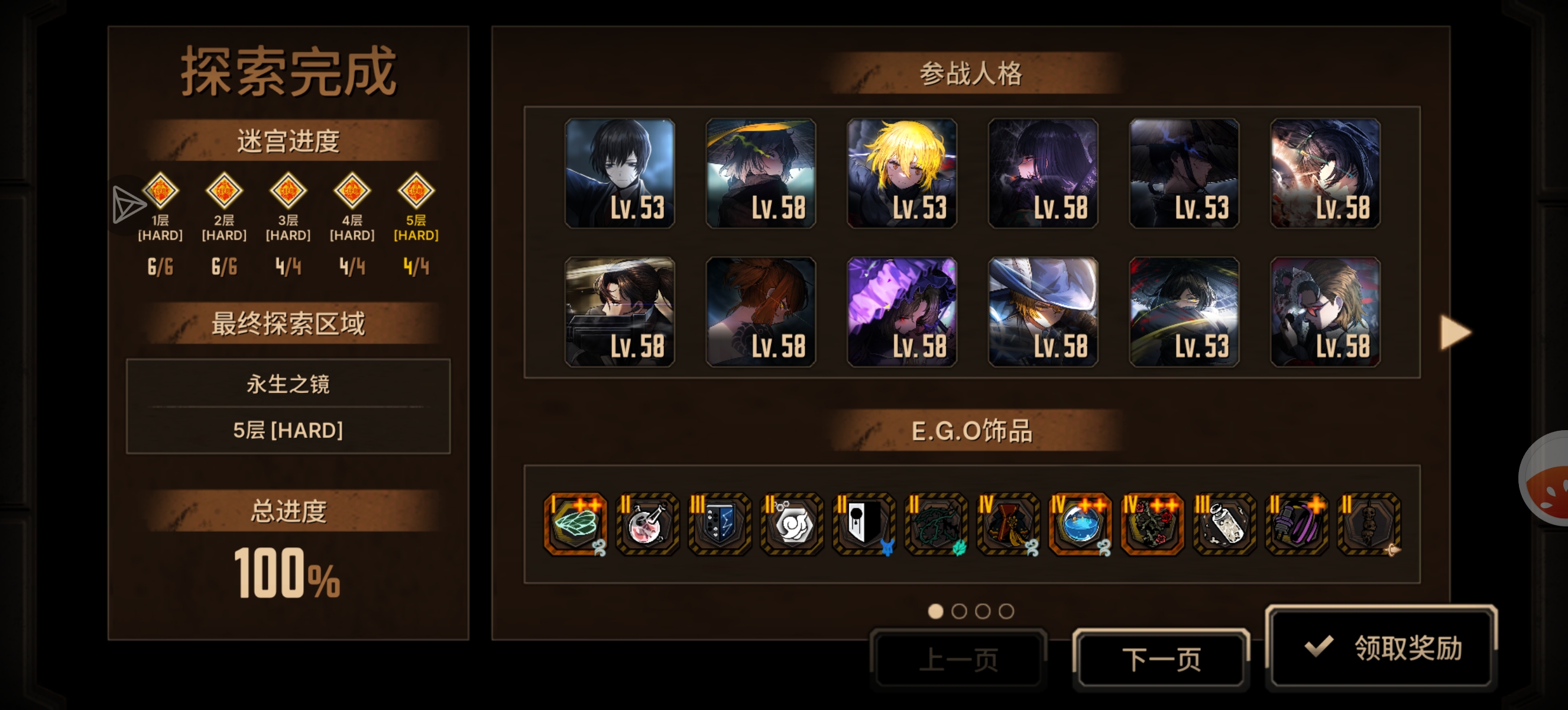Select the 5层 HARD floor clear emblem
The width and height of the screenshot is (1568, 710).
click(x=416, y=191)
